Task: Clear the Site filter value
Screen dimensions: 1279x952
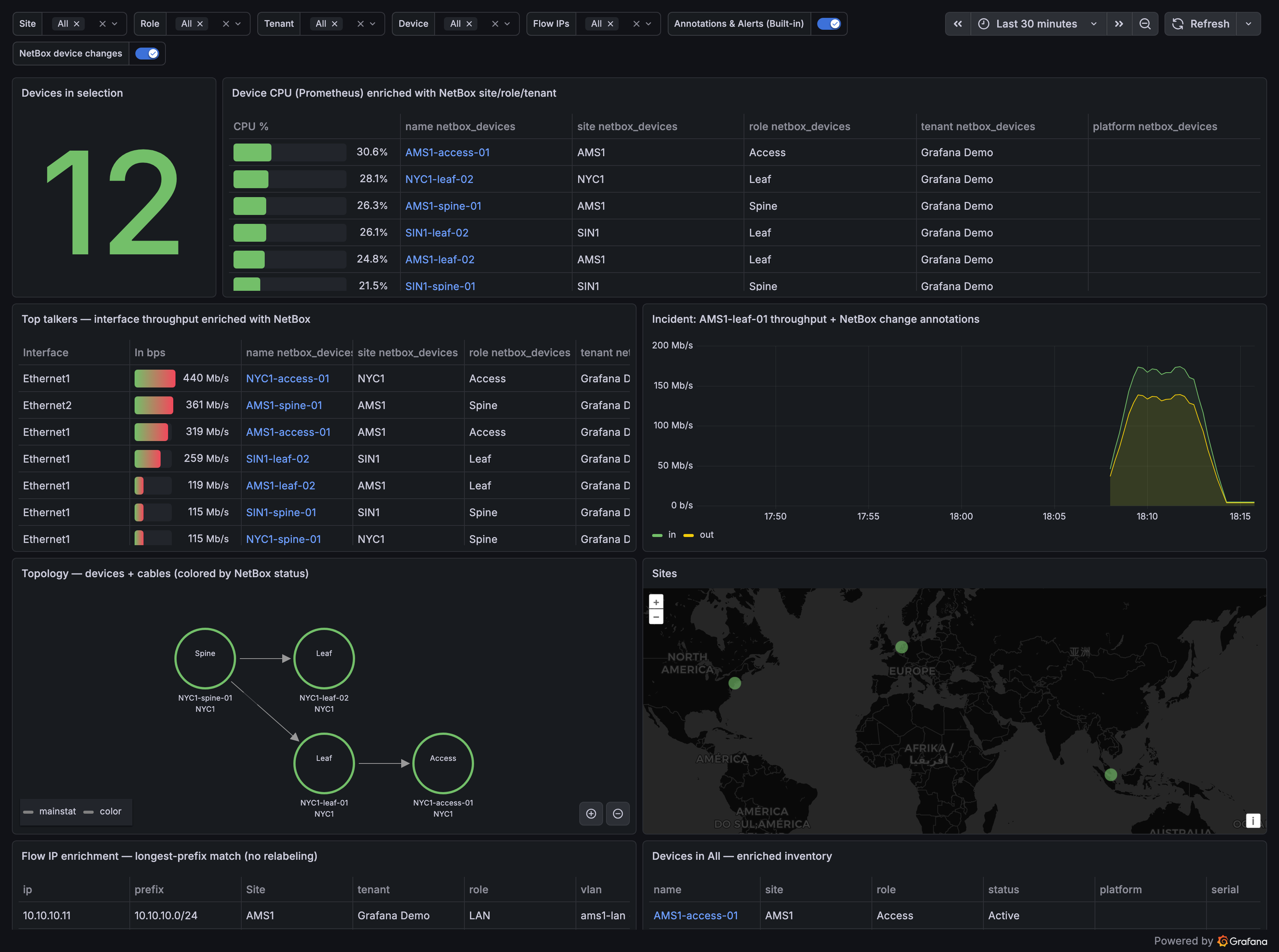Action: 103,24
